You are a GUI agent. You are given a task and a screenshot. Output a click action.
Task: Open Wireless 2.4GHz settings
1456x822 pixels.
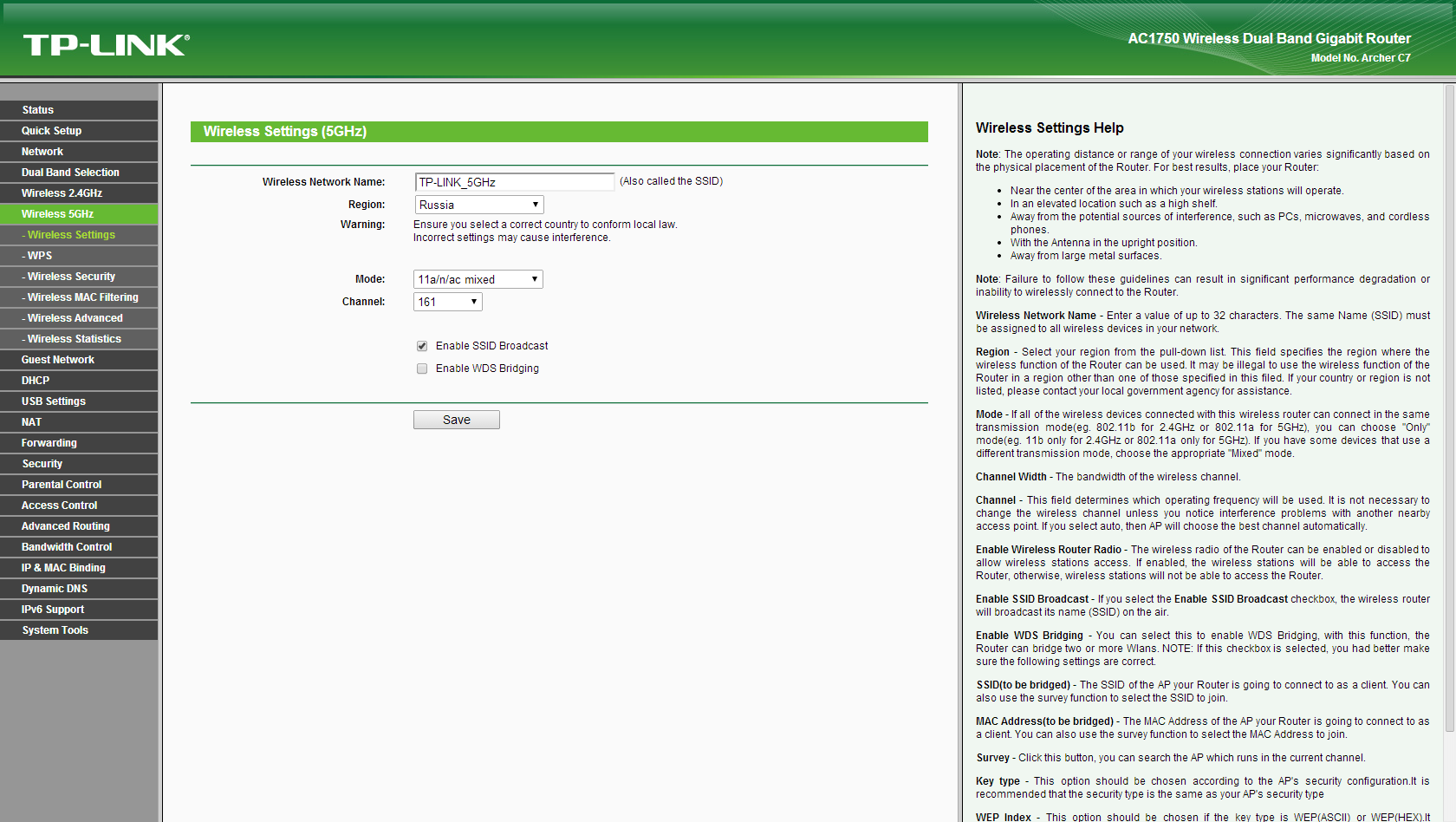[79, 193]
